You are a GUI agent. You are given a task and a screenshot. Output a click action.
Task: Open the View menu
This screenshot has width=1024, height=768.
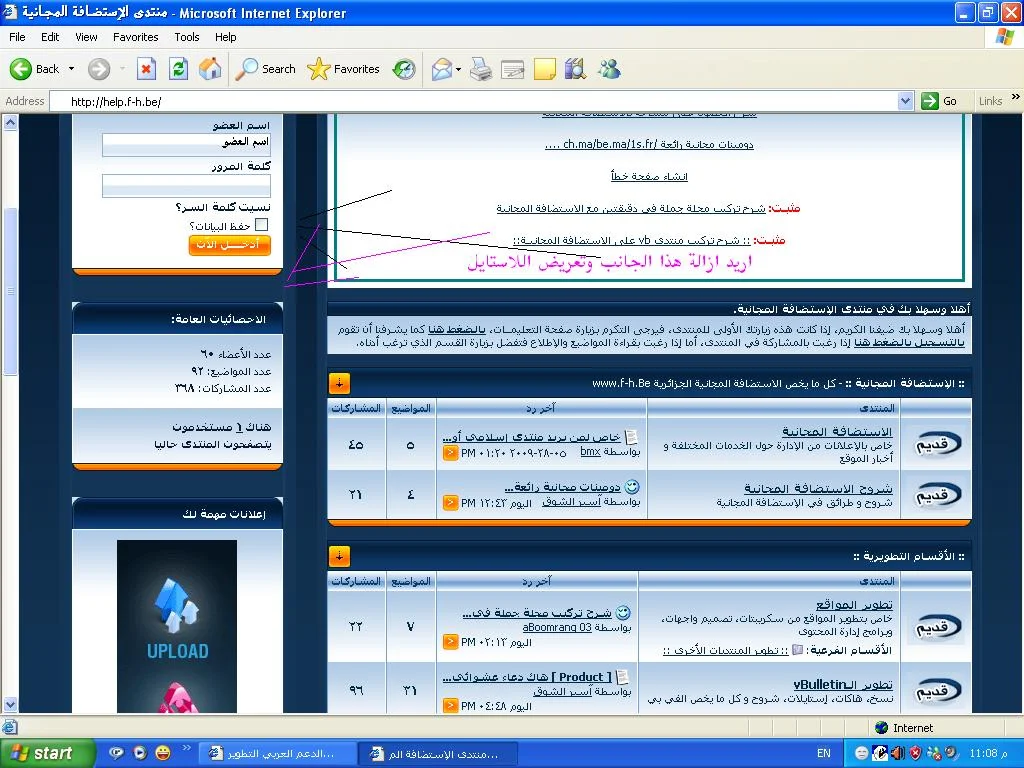pos(86,37)
